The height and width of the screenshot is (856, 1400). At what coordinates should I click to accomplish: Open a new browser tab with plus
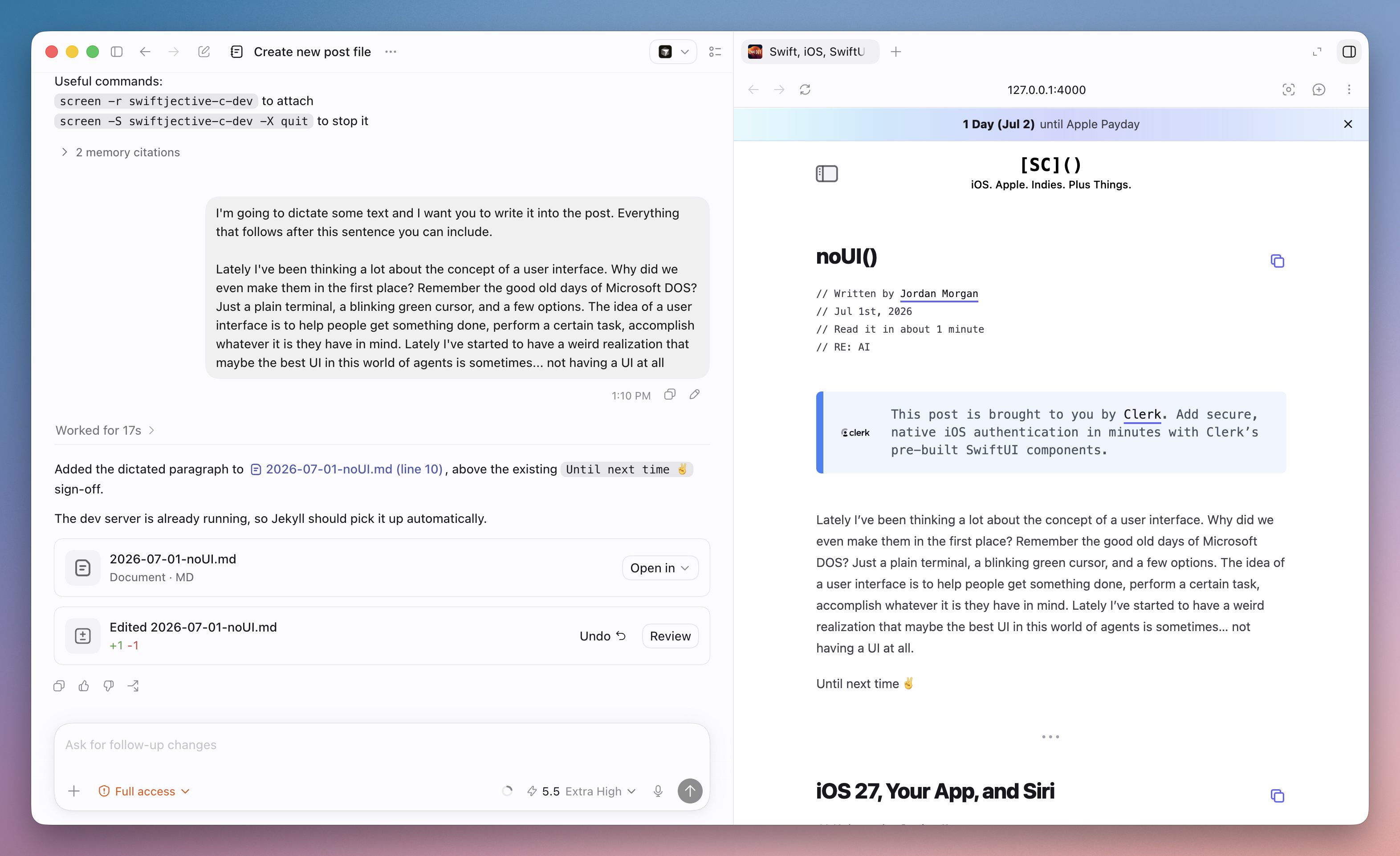896,52
